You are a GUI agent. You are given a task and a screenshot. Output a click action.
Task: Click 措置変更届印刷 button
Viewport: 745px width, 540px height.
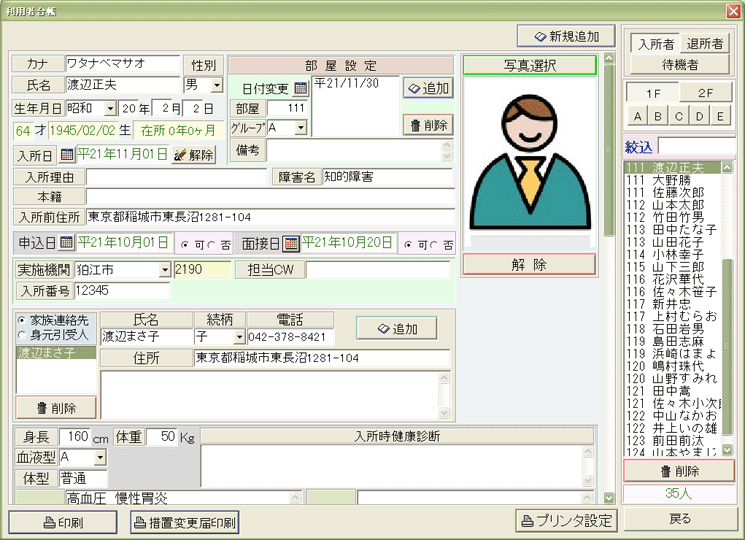[x=185, y=522]
